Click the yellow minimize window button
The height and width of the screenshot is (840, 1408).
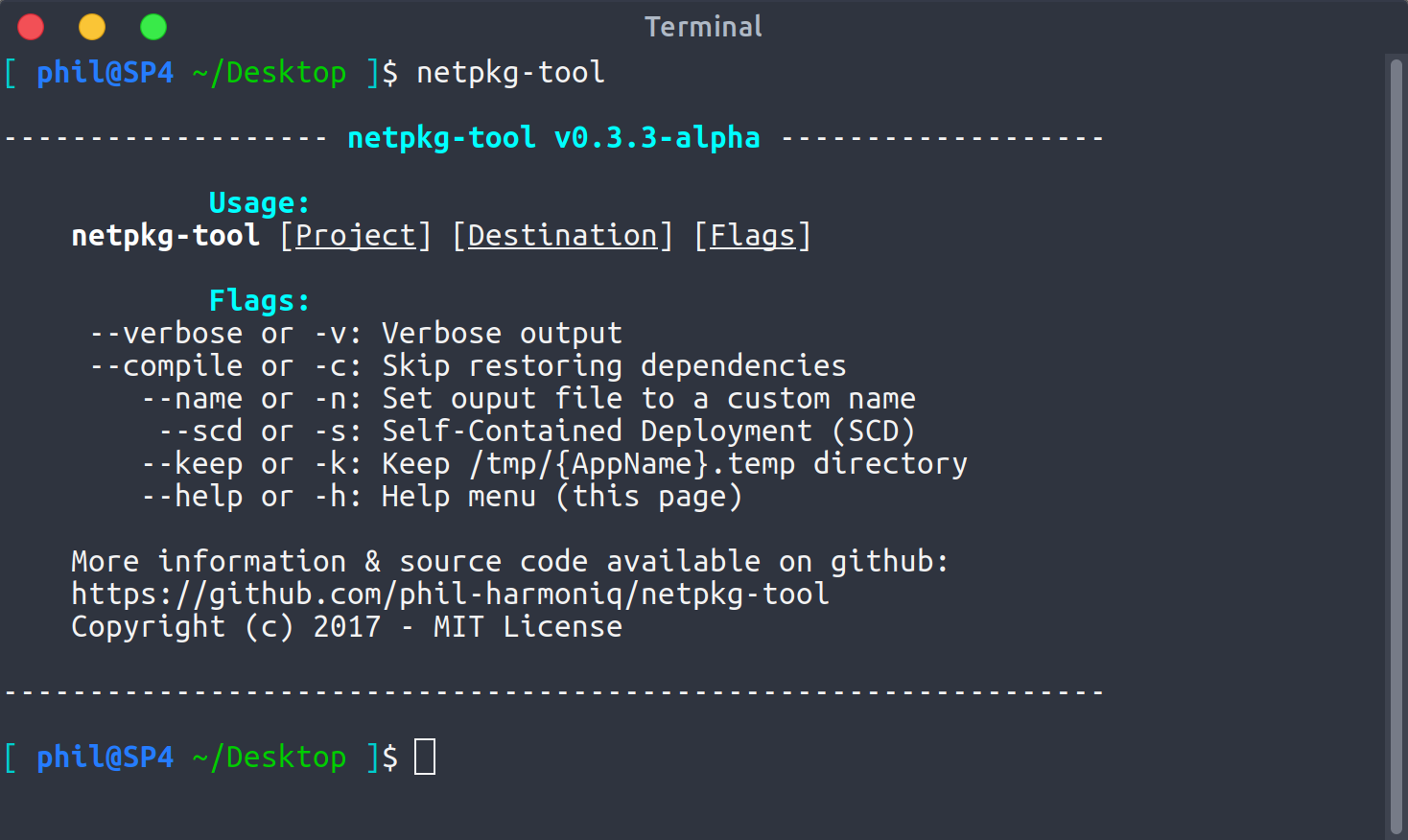[x=92, y=27]
